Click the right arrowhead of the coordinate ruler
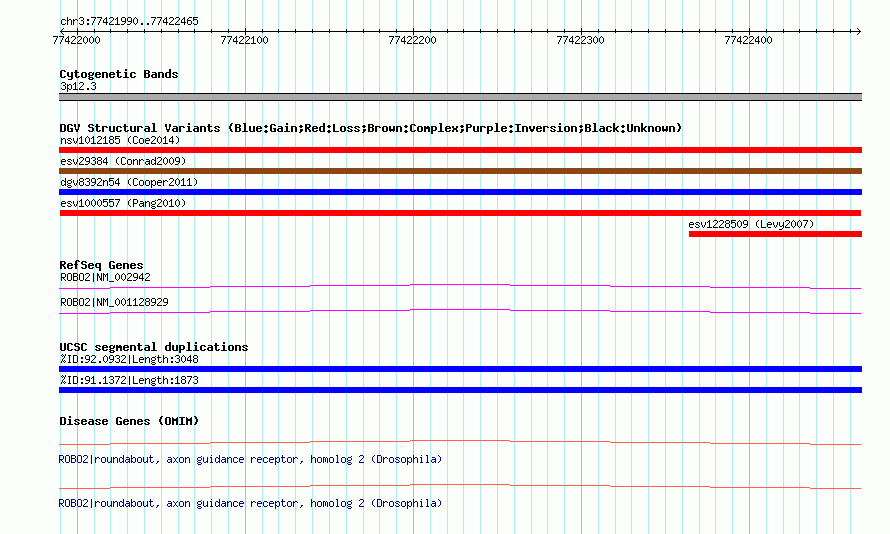The image size is (890, 534). click(858, 31)
